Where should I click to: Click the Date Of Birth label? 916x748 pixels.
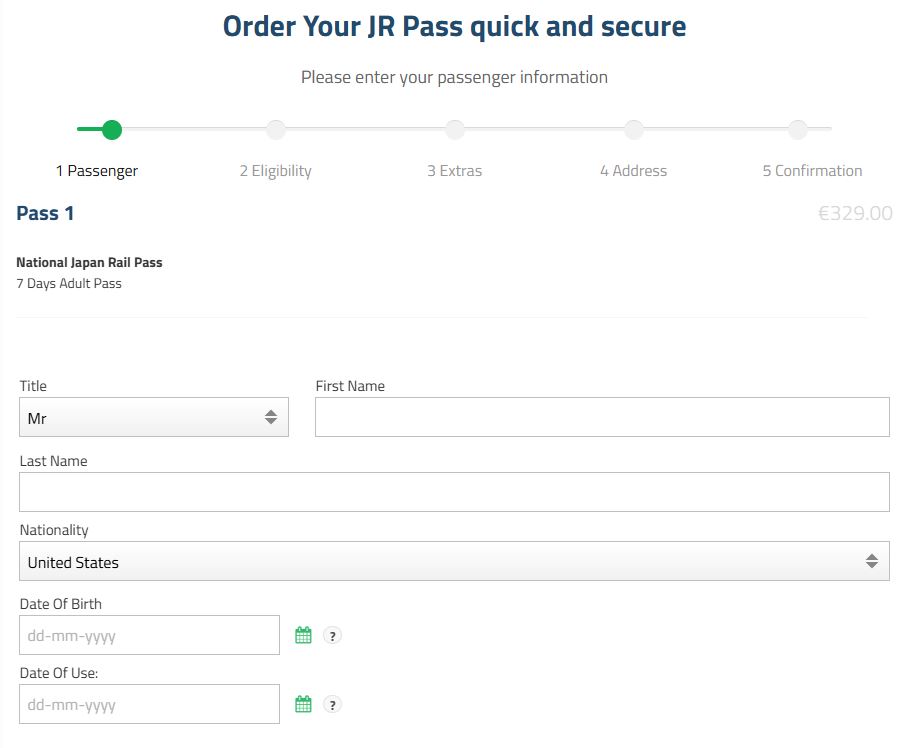click(x=61, y=604)
